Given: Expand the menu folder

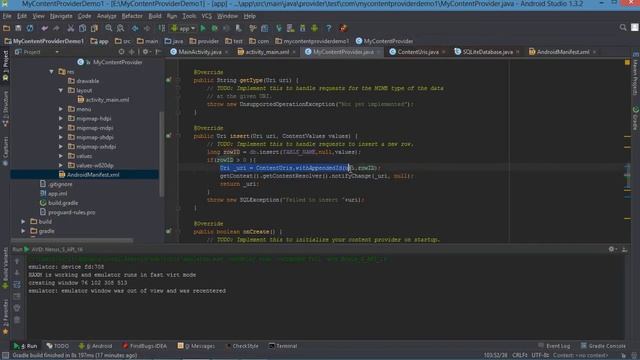Looking at the screenshot, I should [61, 109].
